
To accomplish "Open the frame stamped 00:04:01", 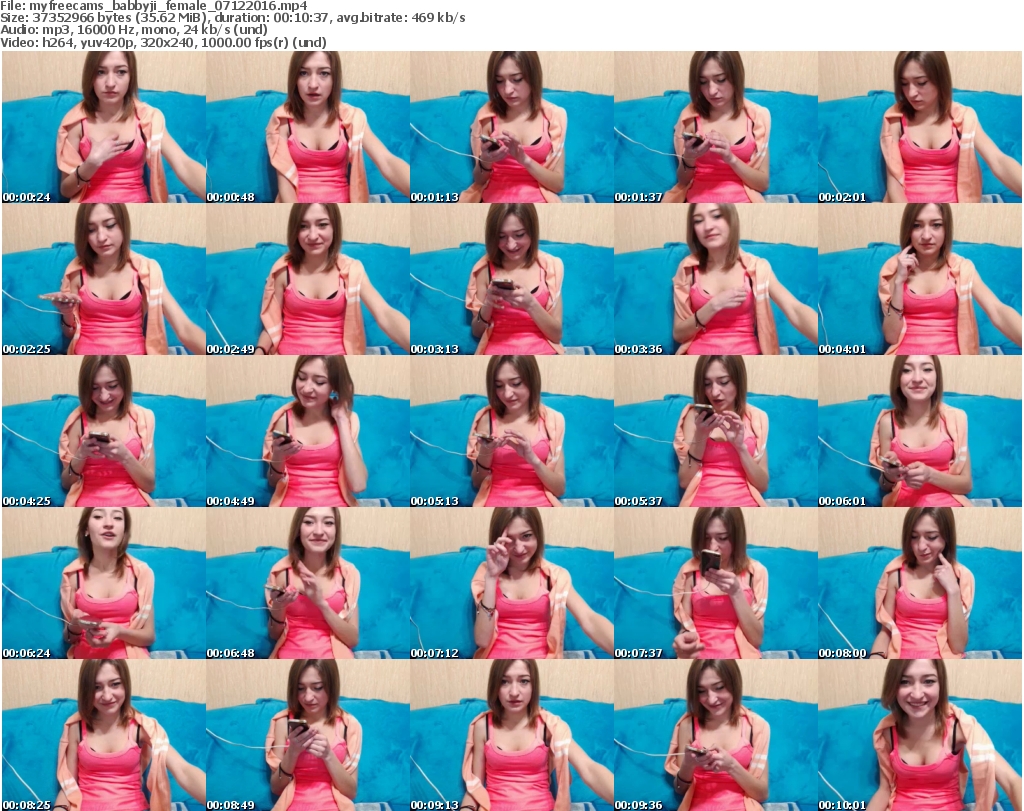I will click(x=920, y=279).
